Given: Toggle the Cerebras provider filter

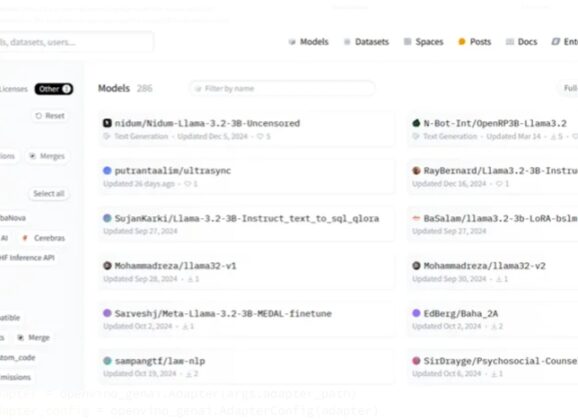Looking at the screenshot, I should point(44,238).
